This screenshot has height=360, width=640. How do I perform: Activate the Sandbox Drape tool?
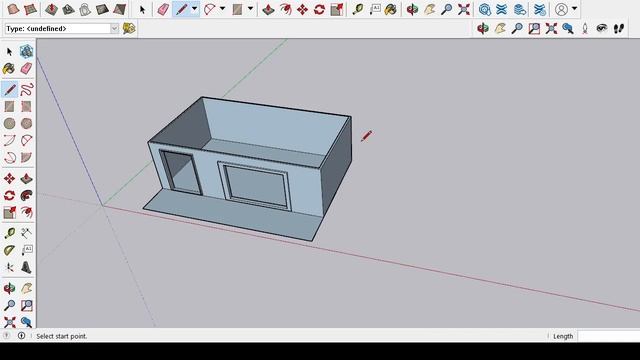click(x=85, y=9)
